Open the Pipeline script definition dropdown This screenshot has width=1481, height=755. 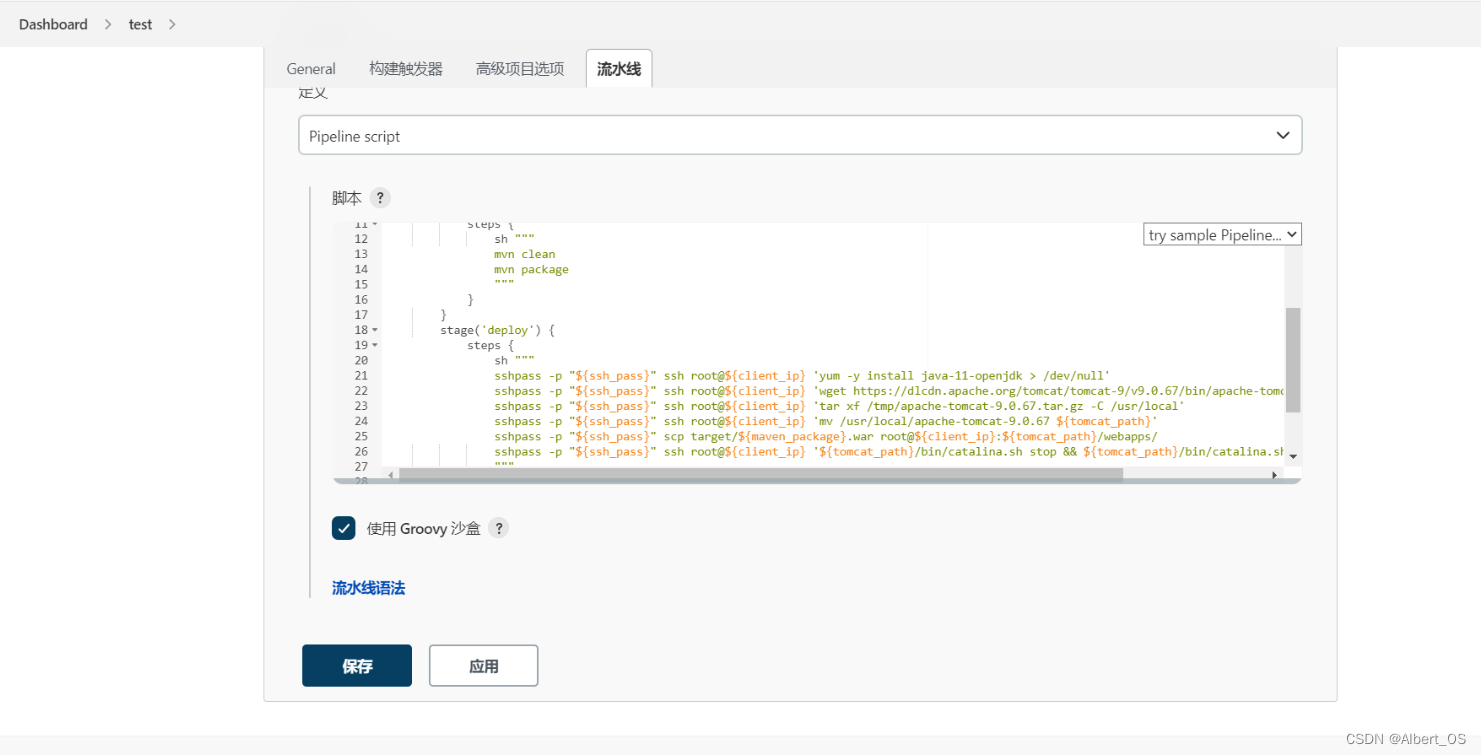pyautogui.click(x=800, y=135)
